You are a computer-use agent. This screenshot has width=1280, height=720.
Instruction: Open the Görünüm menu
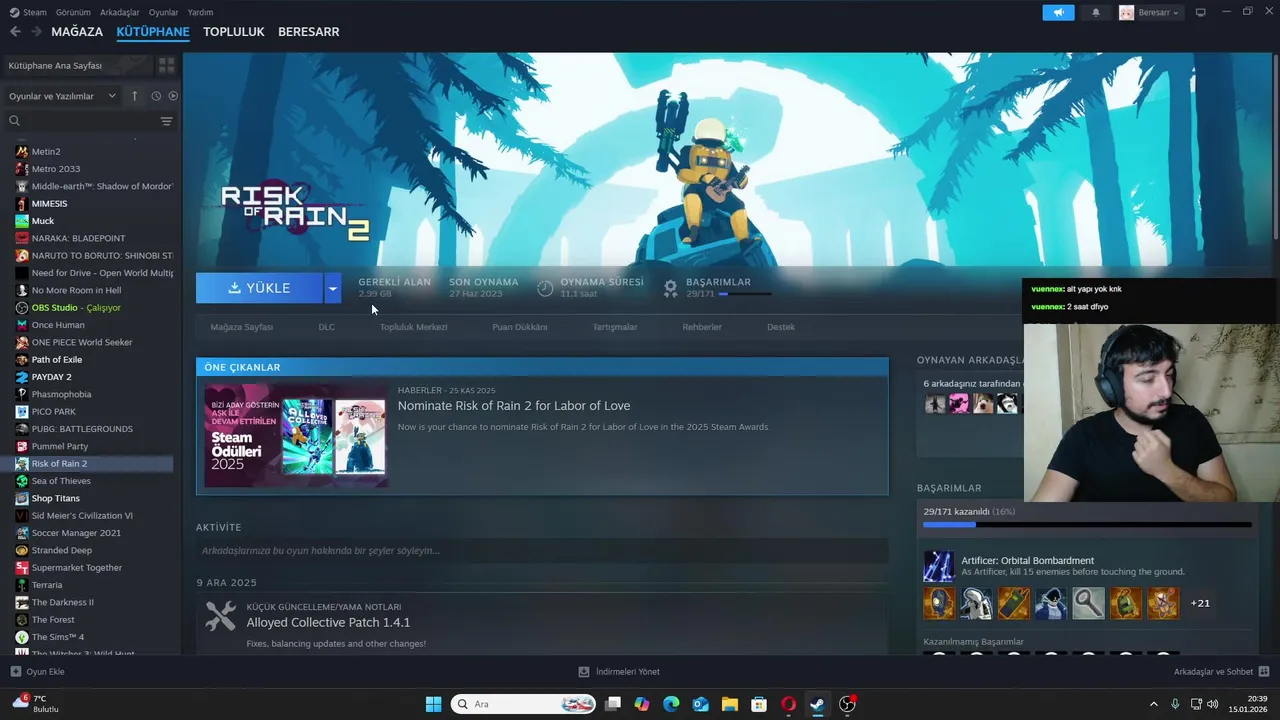click(73, 12)
